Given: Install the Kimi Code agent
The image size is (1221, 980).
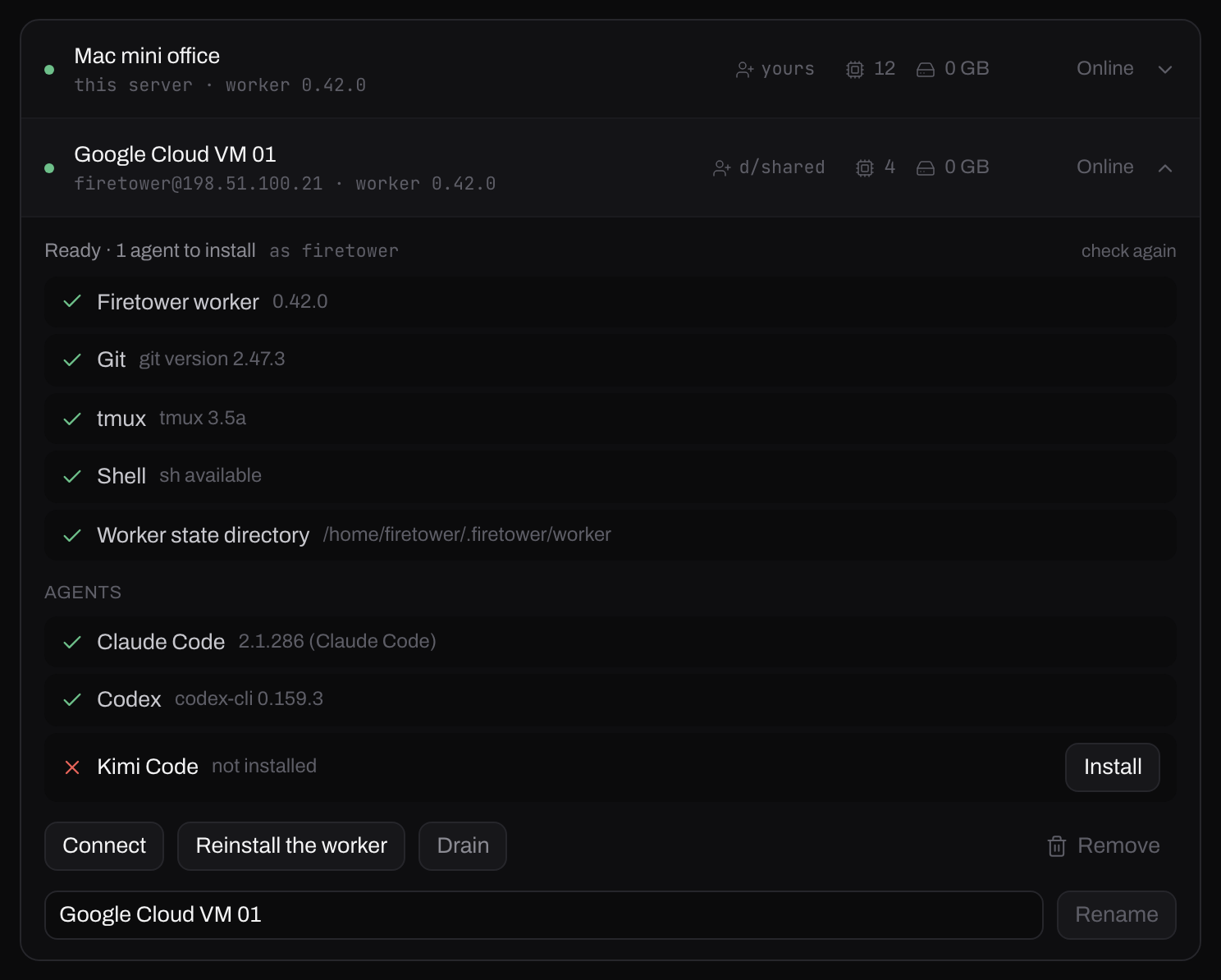Looking at the screenshot, I should pyautogui.click(x=1113, y=767).
